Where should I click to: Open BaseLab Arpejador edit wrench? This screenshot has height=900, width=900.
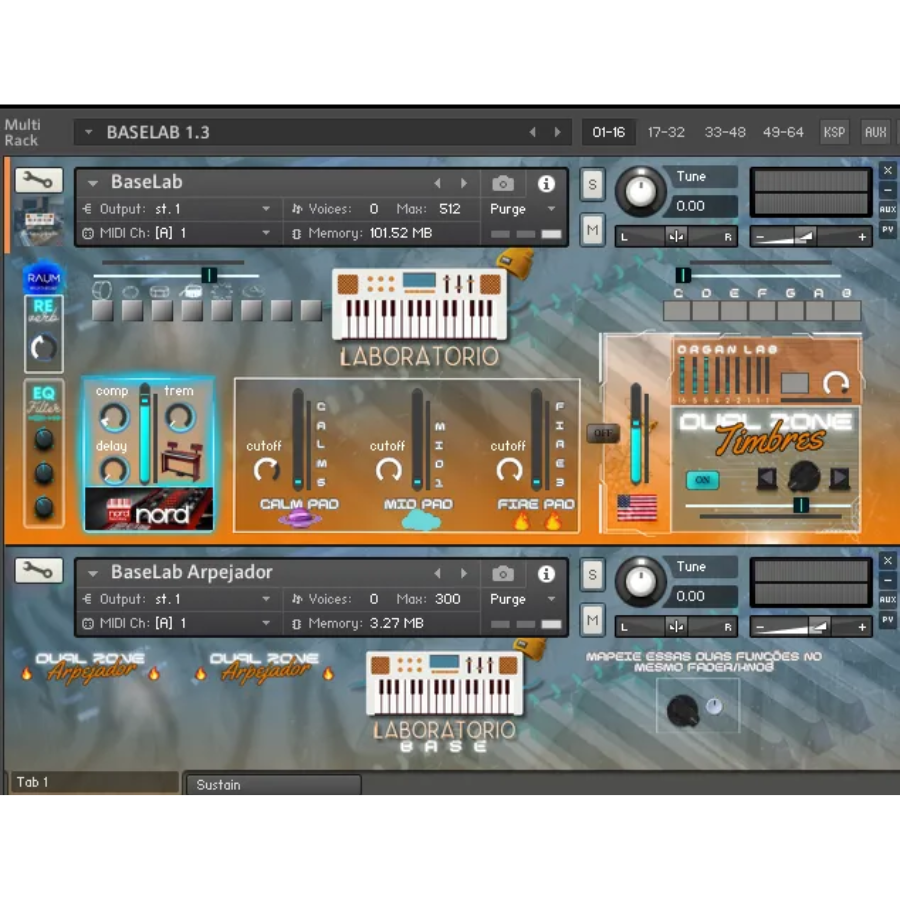click(x=38, y=571)
